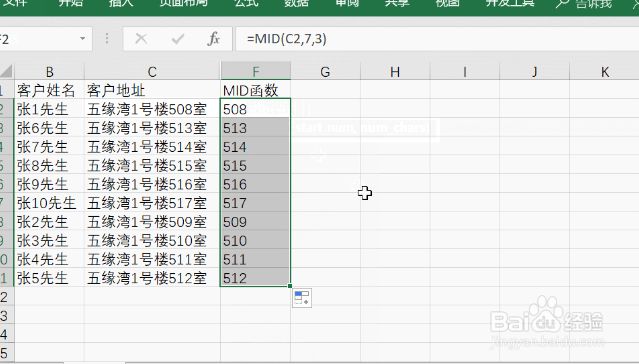Select column I header
The height and width of the screenshot is (364, 639).
(x=465, y=71)
